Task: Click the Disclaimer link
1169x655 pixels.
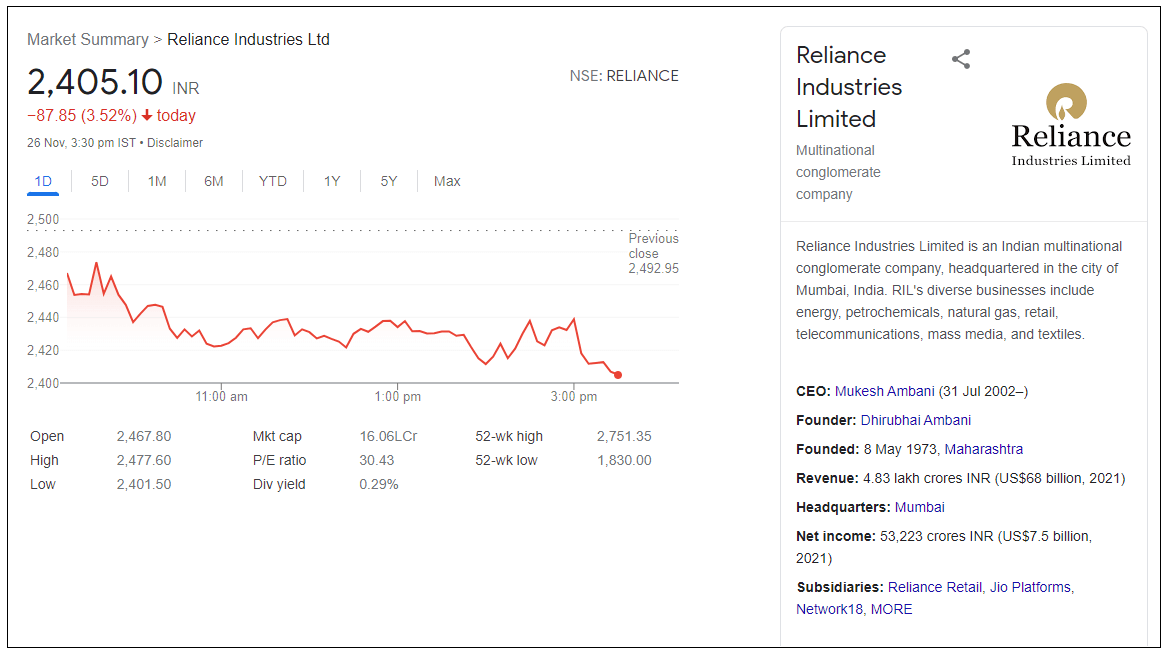Action: pos(175,143)
